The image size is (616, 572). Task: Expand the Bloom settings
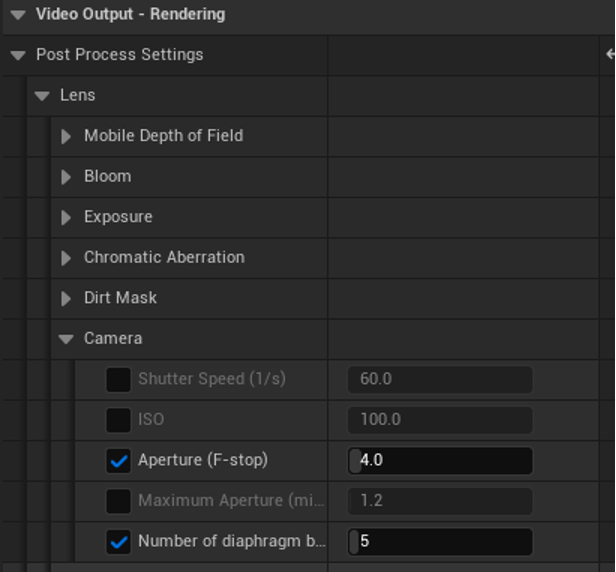[66, 177]
